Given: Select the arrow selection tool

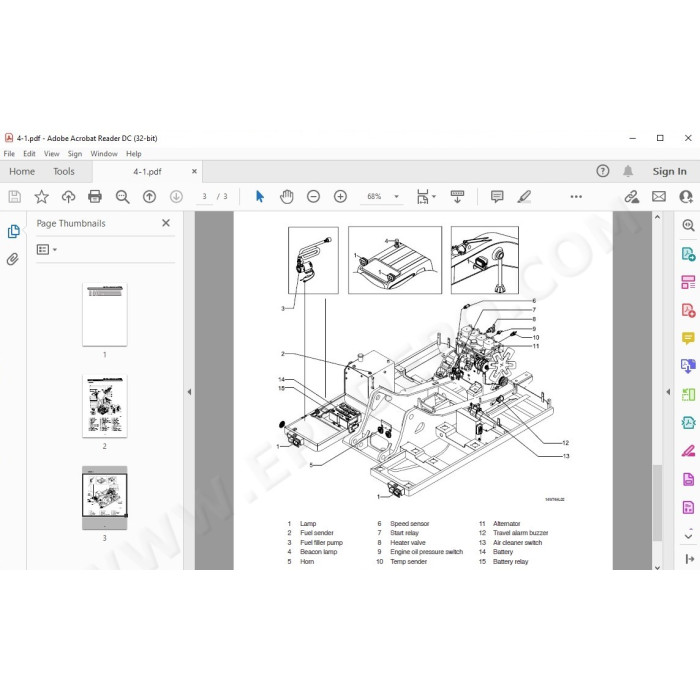Looking at the screenshot, I should pos(259,196).
